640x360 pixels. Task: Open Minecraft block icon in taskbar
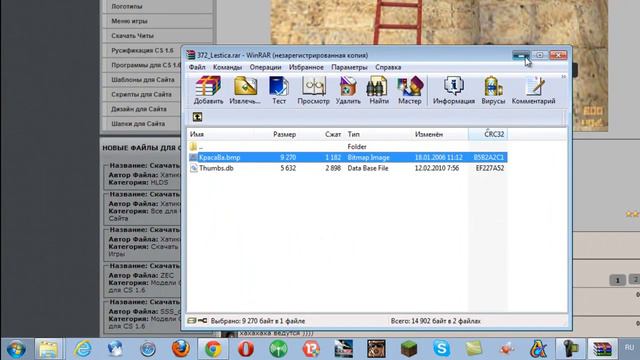(409, 349)
